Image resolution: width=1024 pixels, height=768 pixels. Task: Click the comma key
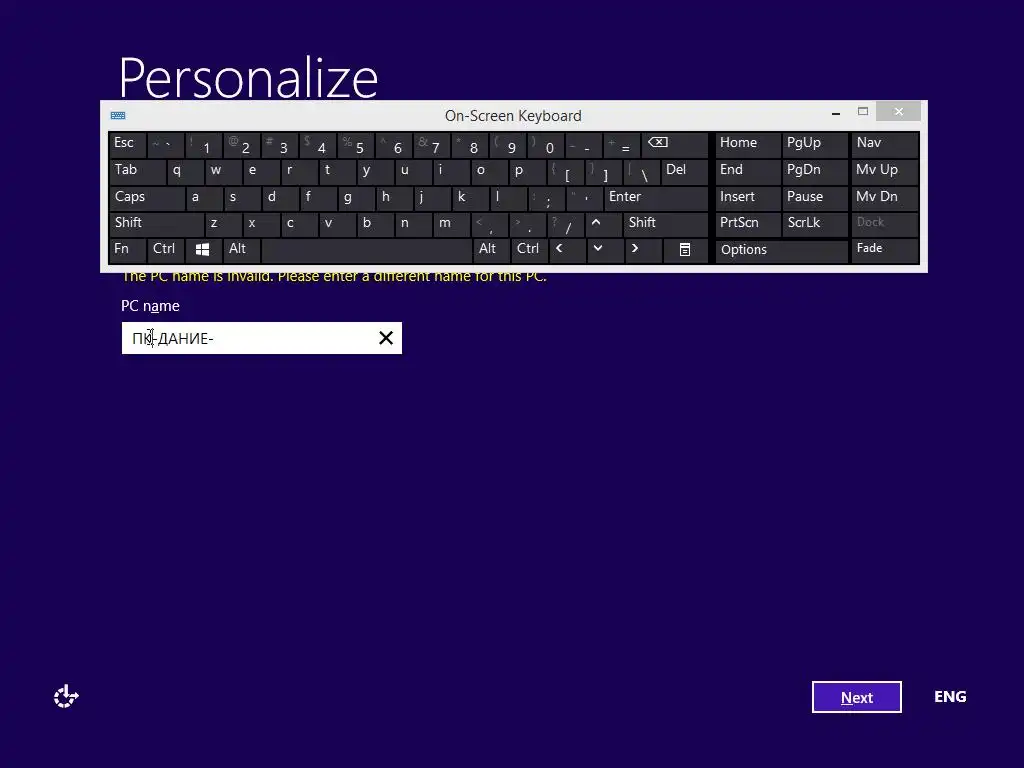click(x=489, y=224)
